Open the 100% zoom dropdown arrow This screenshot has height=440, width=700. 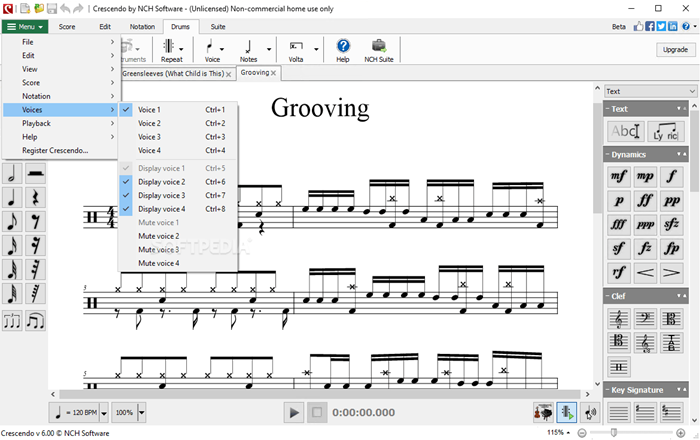pyautogui.click(x=141, y=413)
